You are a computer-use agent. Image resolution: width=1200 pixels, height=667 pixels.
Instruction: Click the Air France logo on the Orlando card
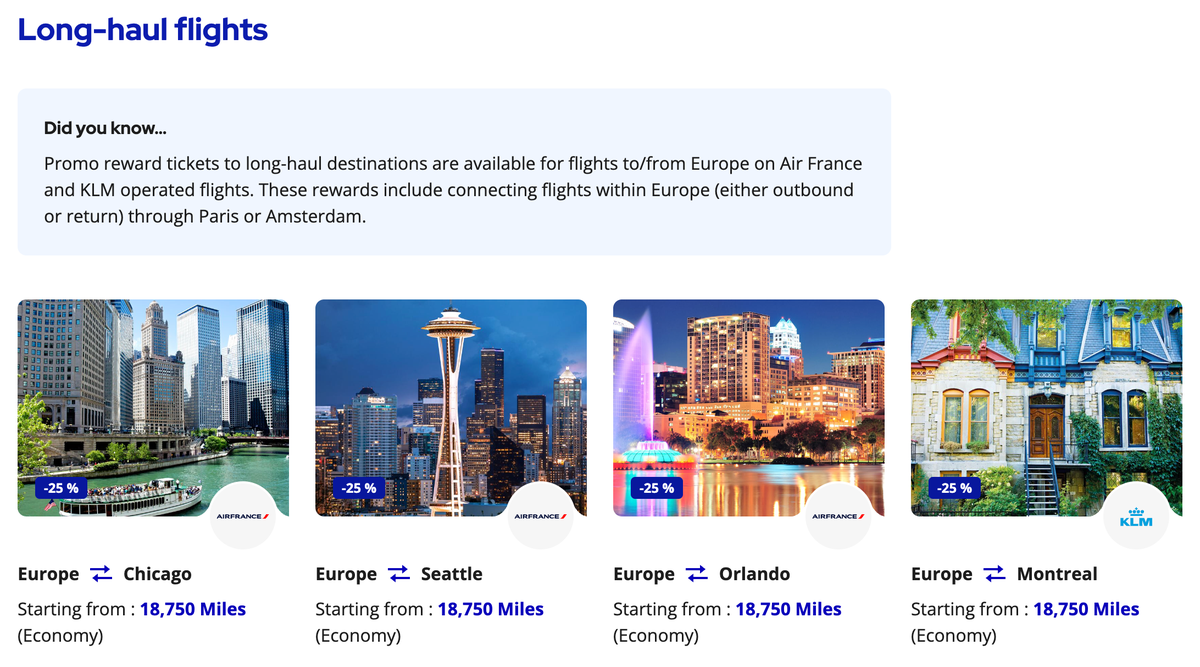click(x=838, y=516)
